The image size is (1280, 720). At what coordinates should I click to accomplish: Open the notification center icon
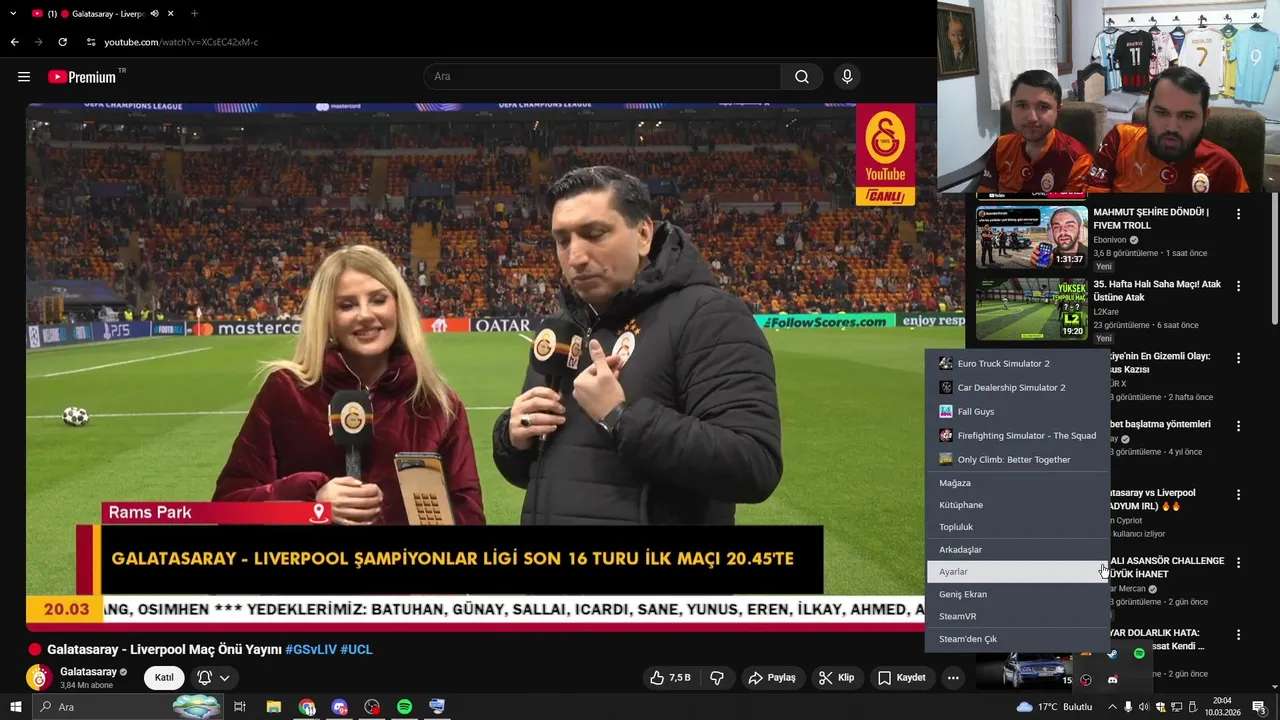(x=1259, y=707)
